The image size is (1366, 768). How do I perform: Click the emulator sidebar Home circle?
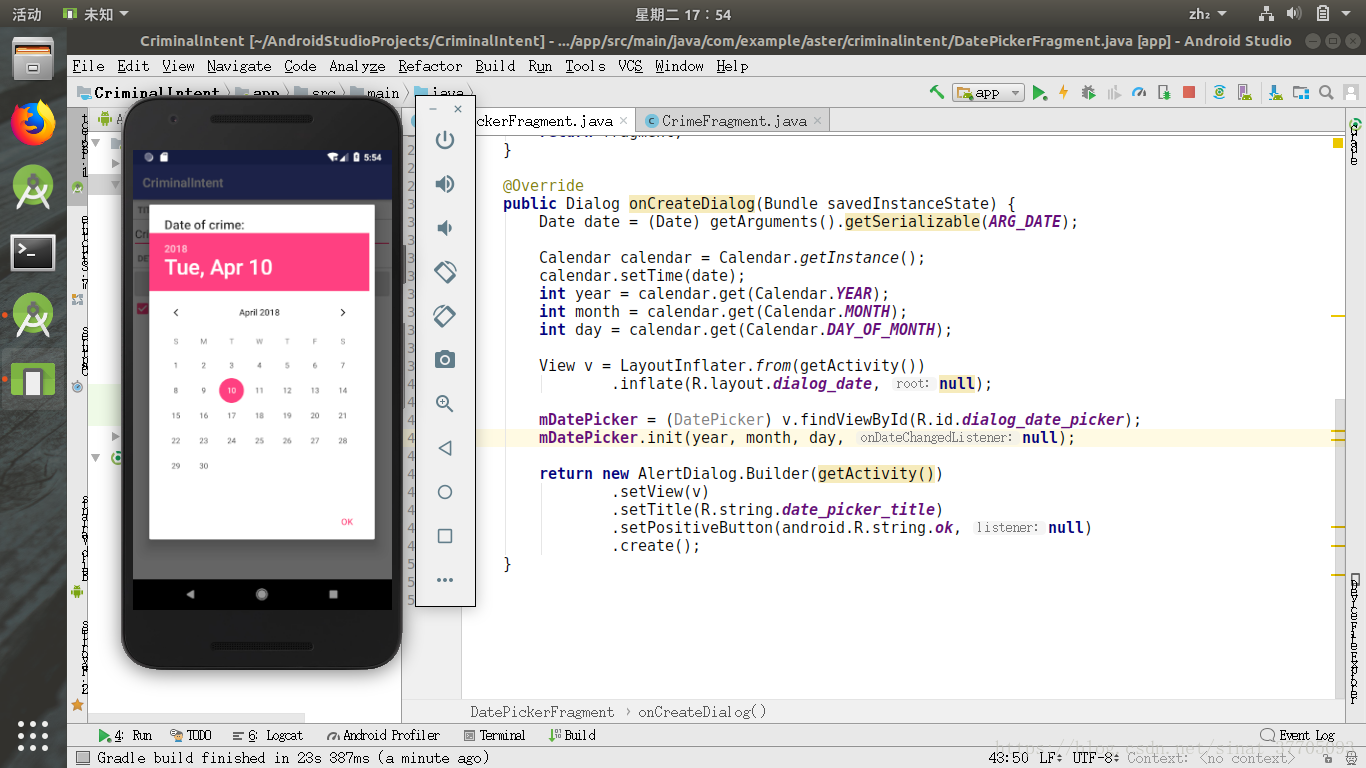coord(445,492)
